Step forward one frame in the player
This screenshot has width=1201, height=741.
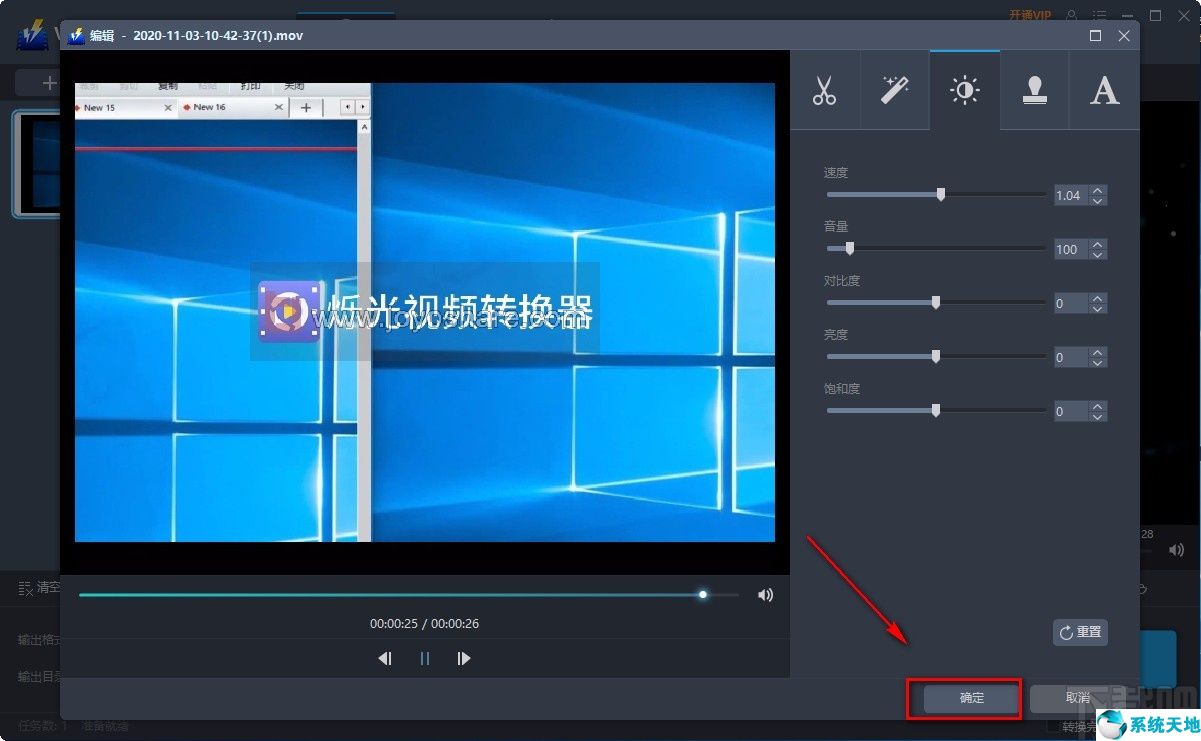tap(463, 658)
